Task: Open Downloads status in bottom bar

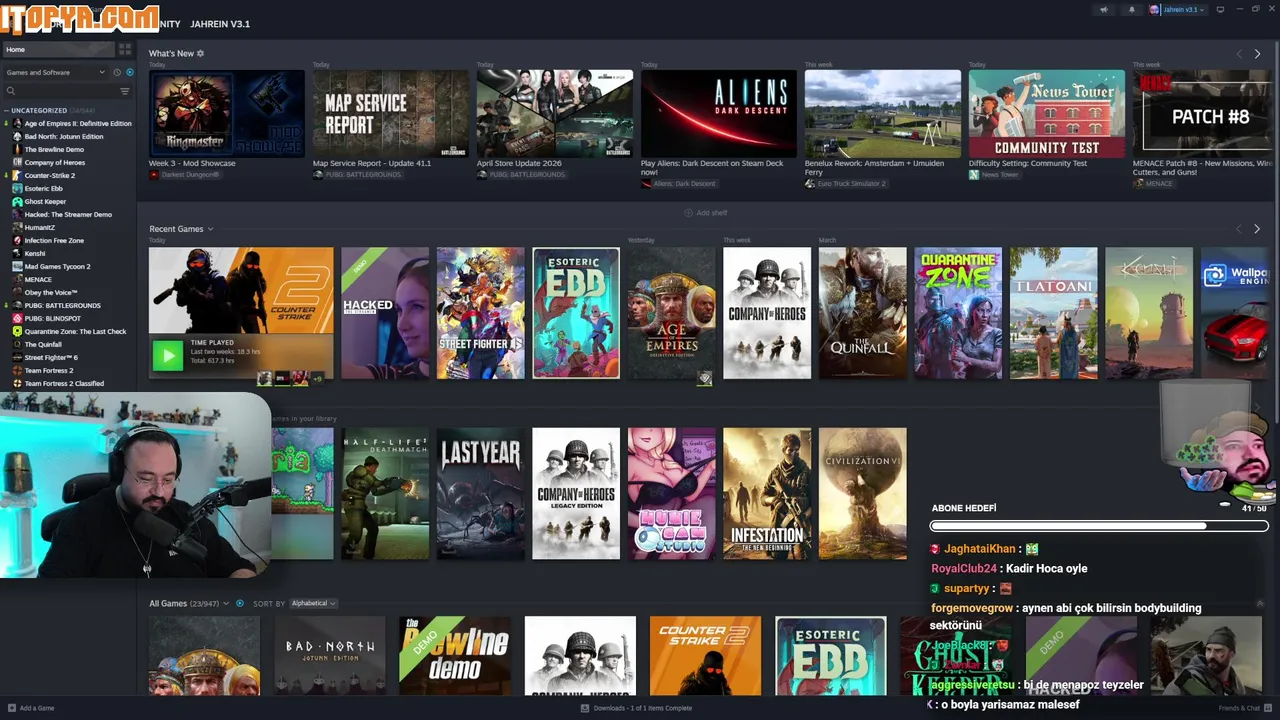Action: tap(636, 708)
